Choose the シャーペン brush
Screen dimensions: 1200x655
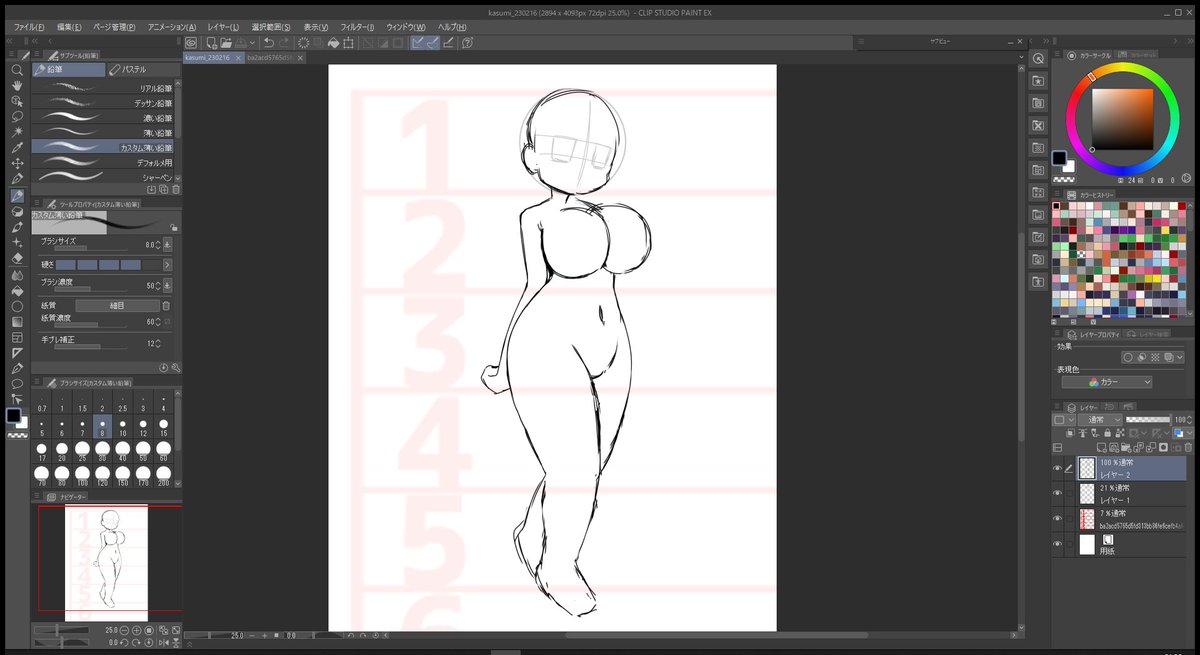[x=103, y=176]
